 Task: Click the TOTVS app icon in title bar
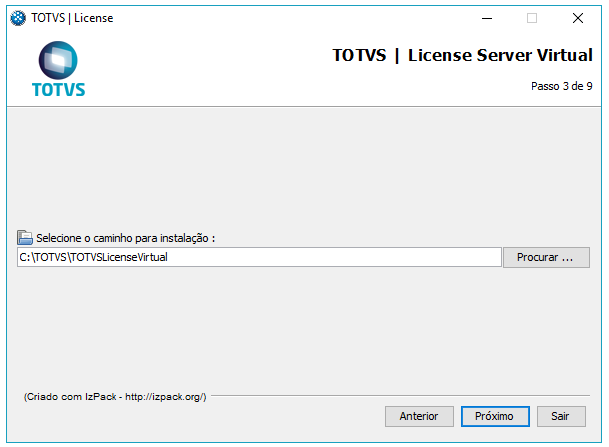click(17, 17)
